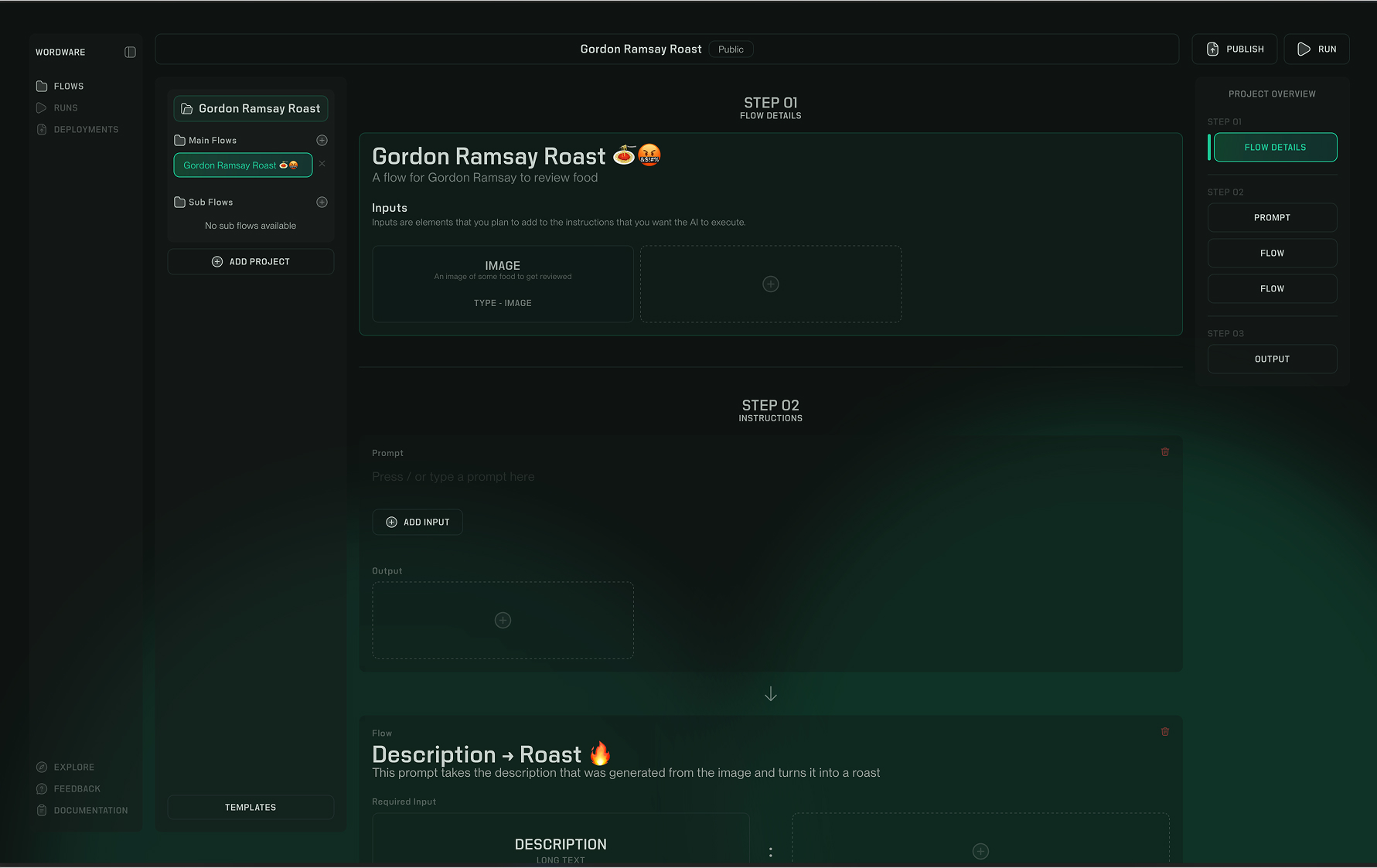This screenshot has width=1377, height=868.
Task: Click the Description → Roast flow heading
Action: (492, 754)
